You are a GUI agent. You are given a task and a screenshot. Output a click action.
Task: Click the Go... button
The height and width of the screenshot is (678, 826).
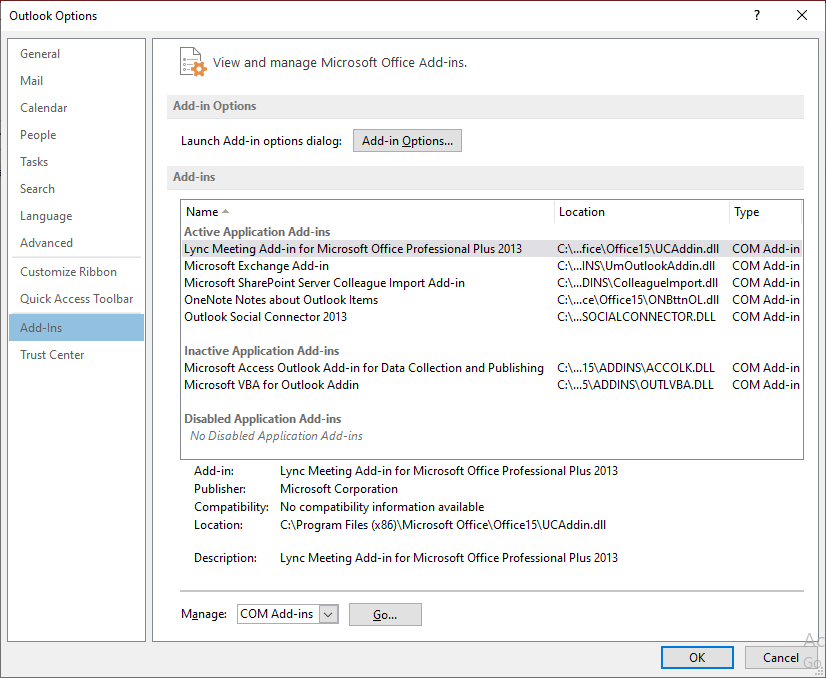[385, 614]
